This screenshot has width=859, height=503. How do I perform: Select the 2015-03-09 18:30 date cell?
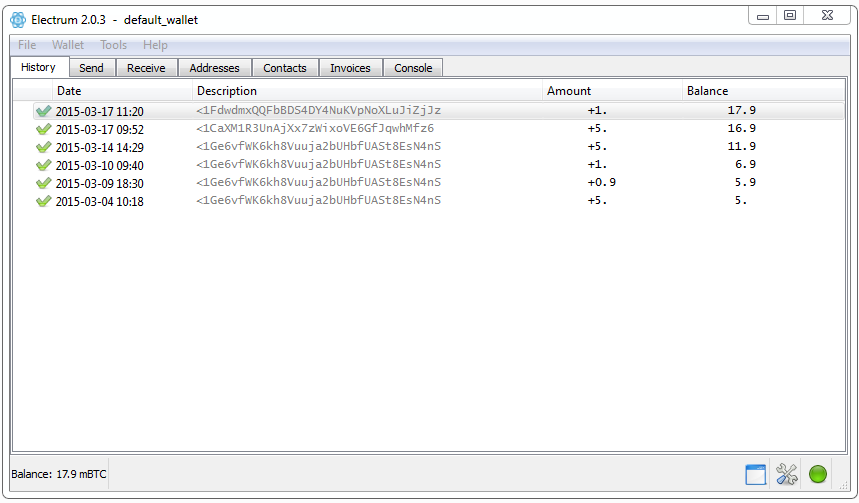100,184
